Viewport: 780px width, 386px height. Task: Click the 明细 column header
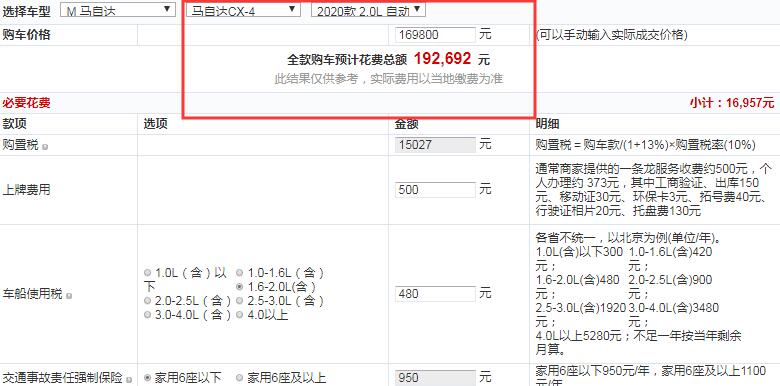(547, 124)
